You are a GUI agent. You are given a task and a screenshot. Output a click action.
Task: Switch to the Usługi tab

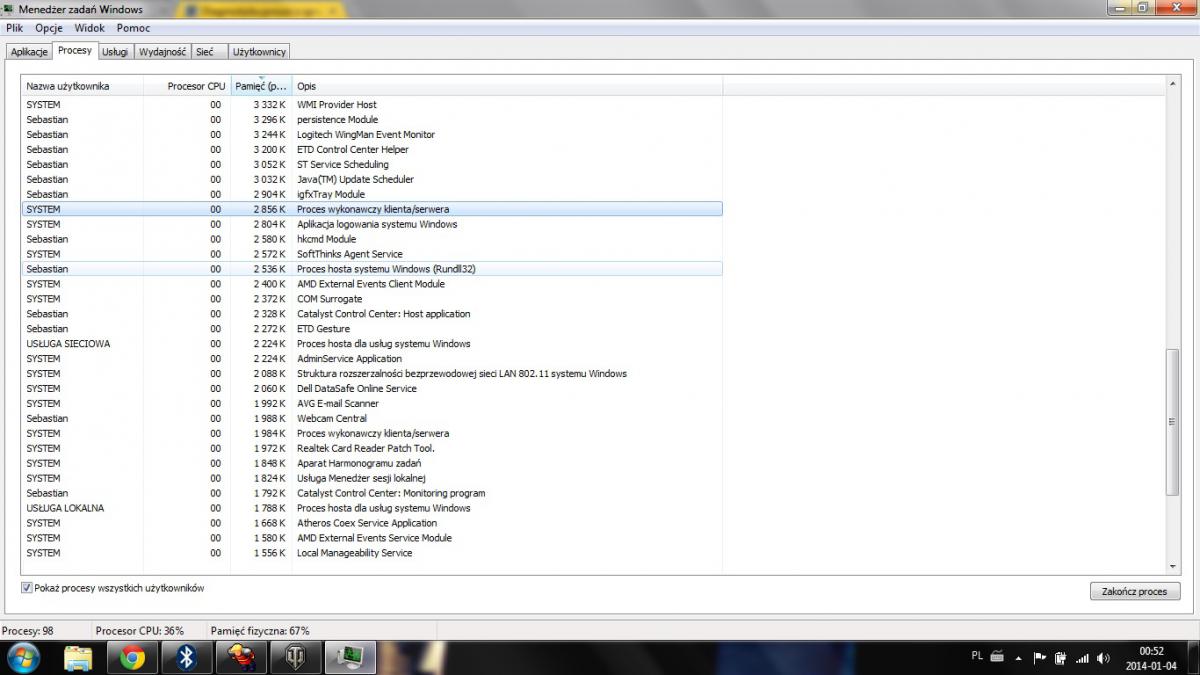(115, 52)
